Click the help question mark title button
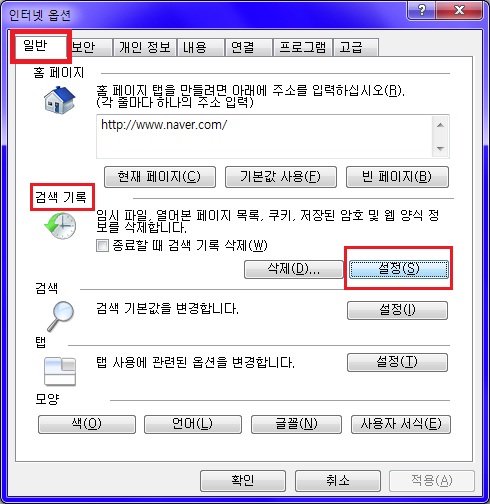The width and height of the screenshot is (490, 504). pyautogui.click(x=421, y=11)
